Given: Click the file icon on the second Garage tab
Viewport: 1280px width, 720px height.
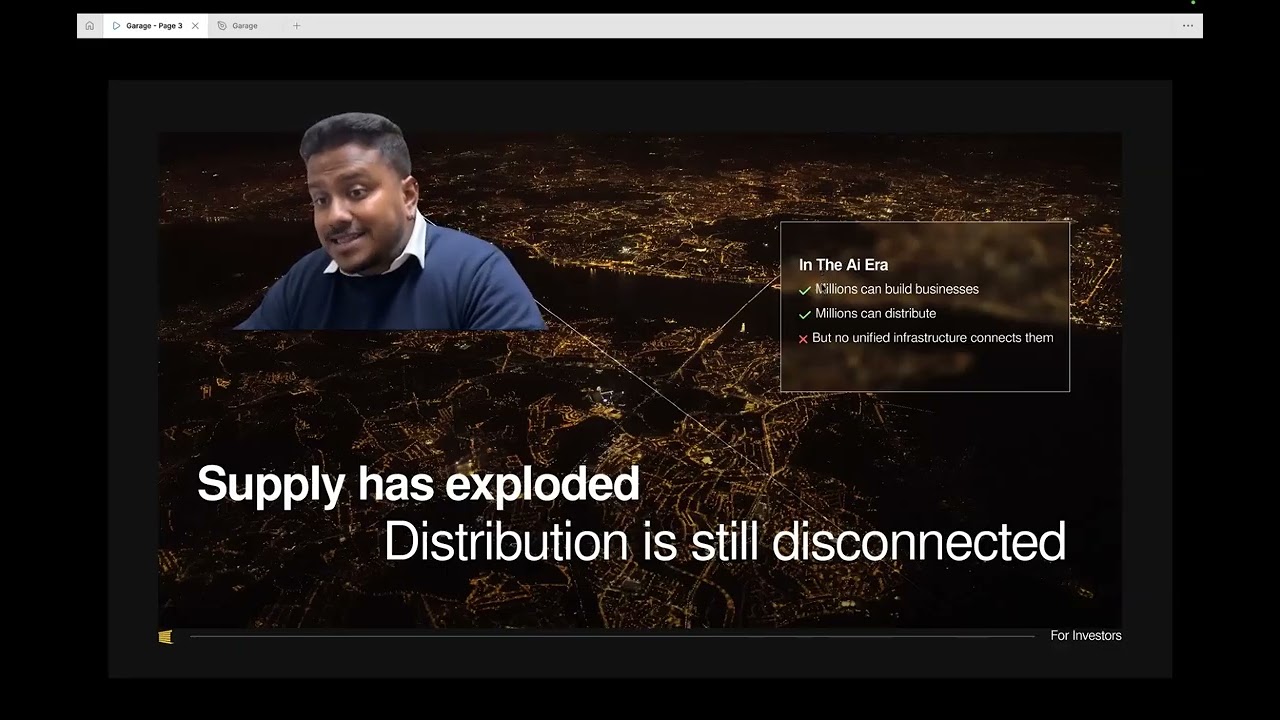Looking at the screenshot, I should coord(222,26).
